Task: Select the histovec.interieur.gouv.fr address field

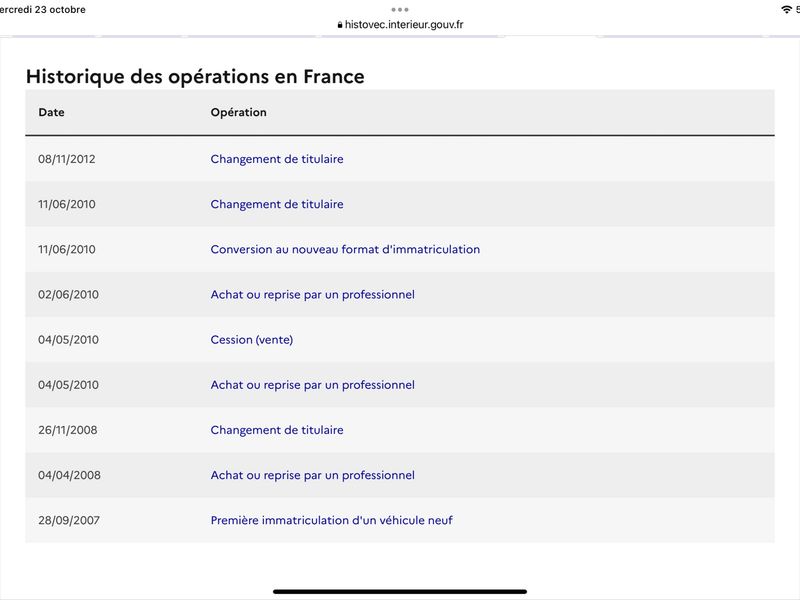Action: tap(400, 24)
